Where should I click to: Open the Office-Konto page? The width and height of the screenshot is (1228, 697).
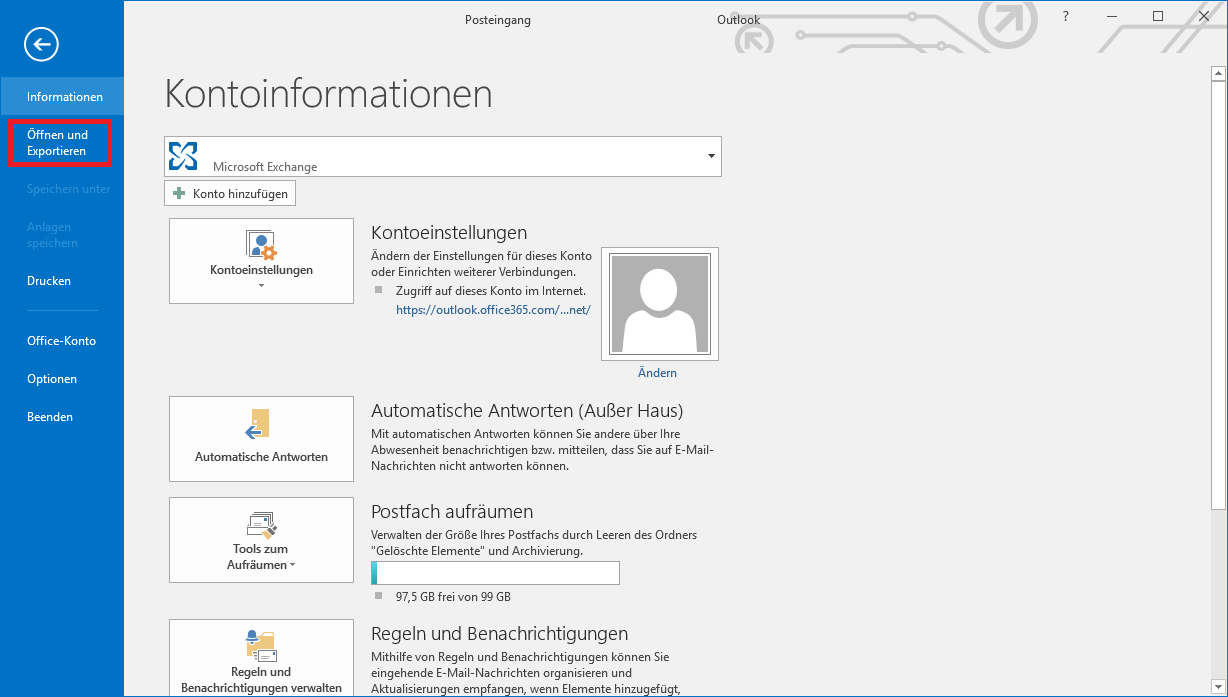point(62,341)
